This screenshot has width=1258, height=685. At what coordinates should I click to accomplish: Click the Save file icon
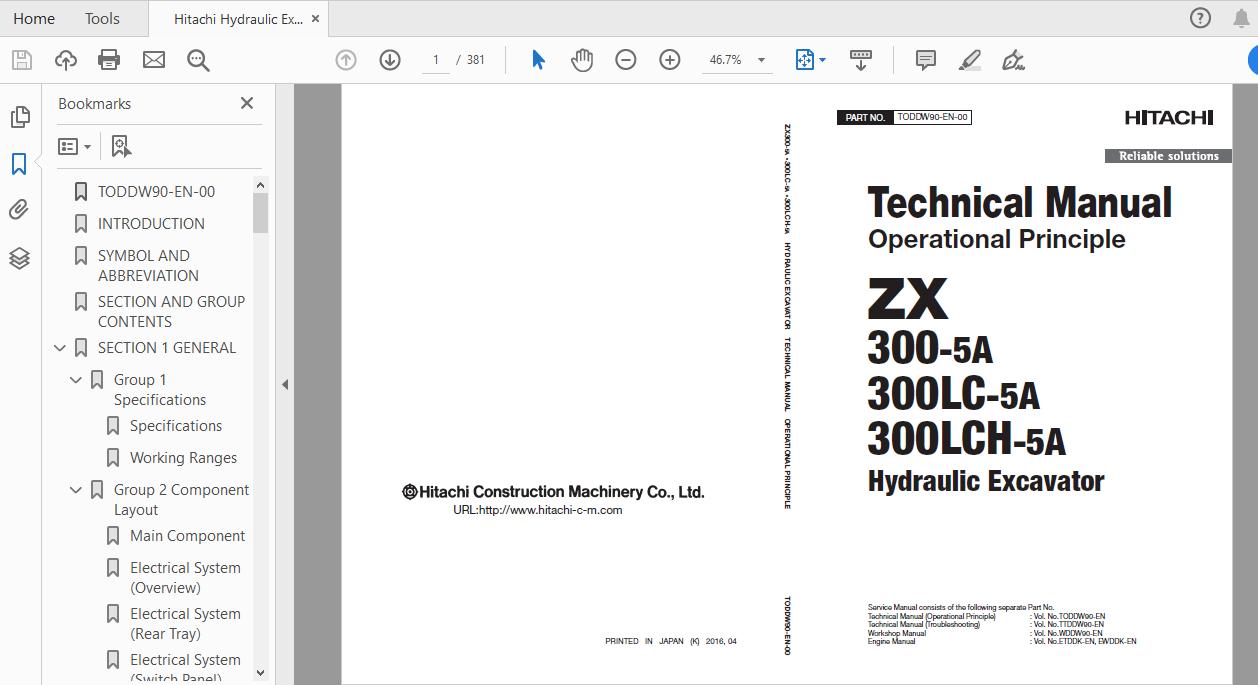[21, 60]
